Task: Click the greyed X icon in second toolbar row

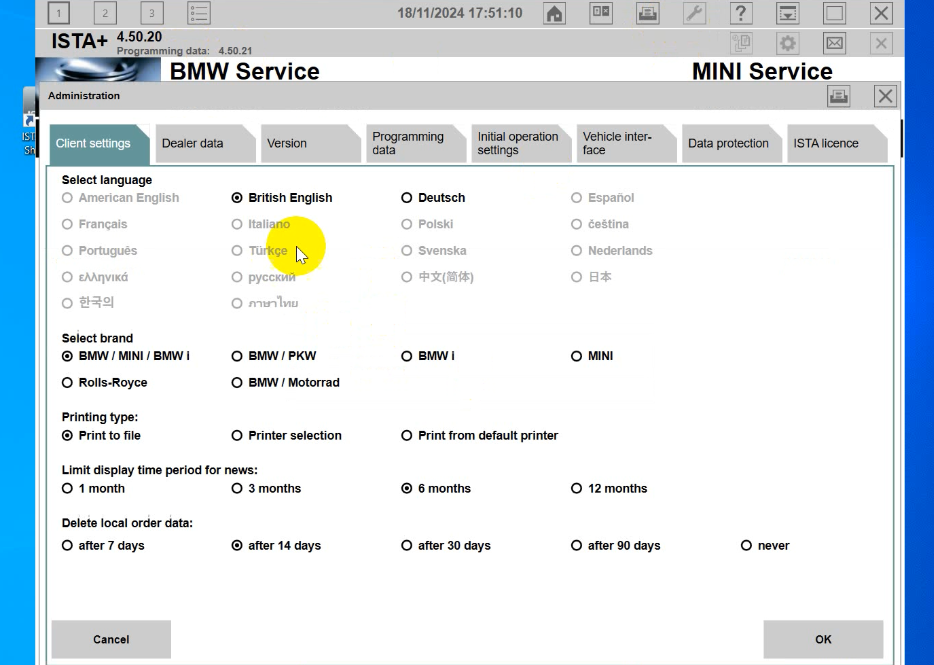Action: [881, 43]
